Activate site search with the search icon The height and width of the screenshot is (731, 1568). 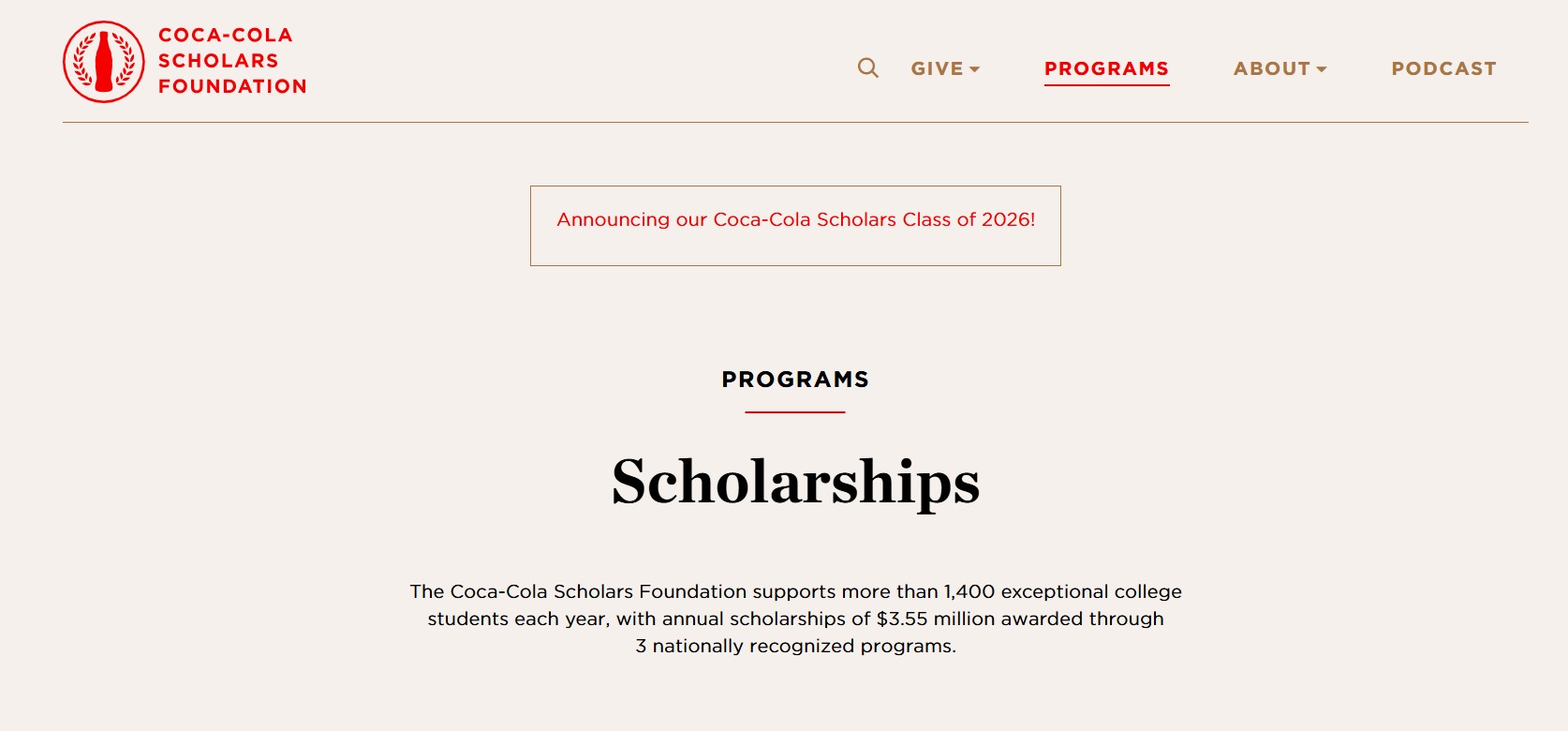(867, 68)
